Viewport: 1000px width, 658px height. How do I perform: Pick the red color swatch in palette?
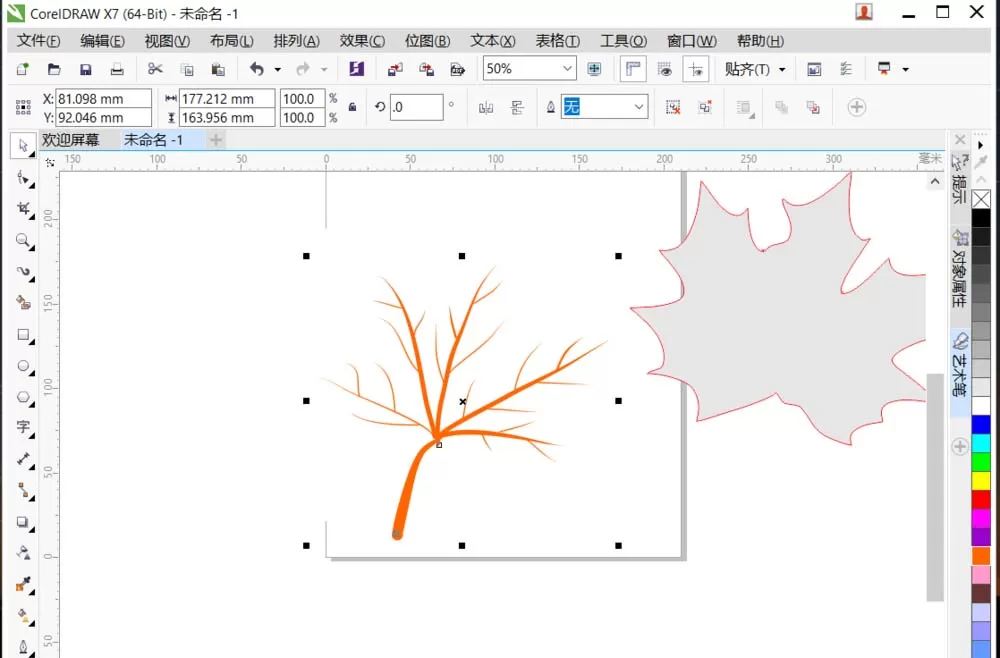(981, 499)
